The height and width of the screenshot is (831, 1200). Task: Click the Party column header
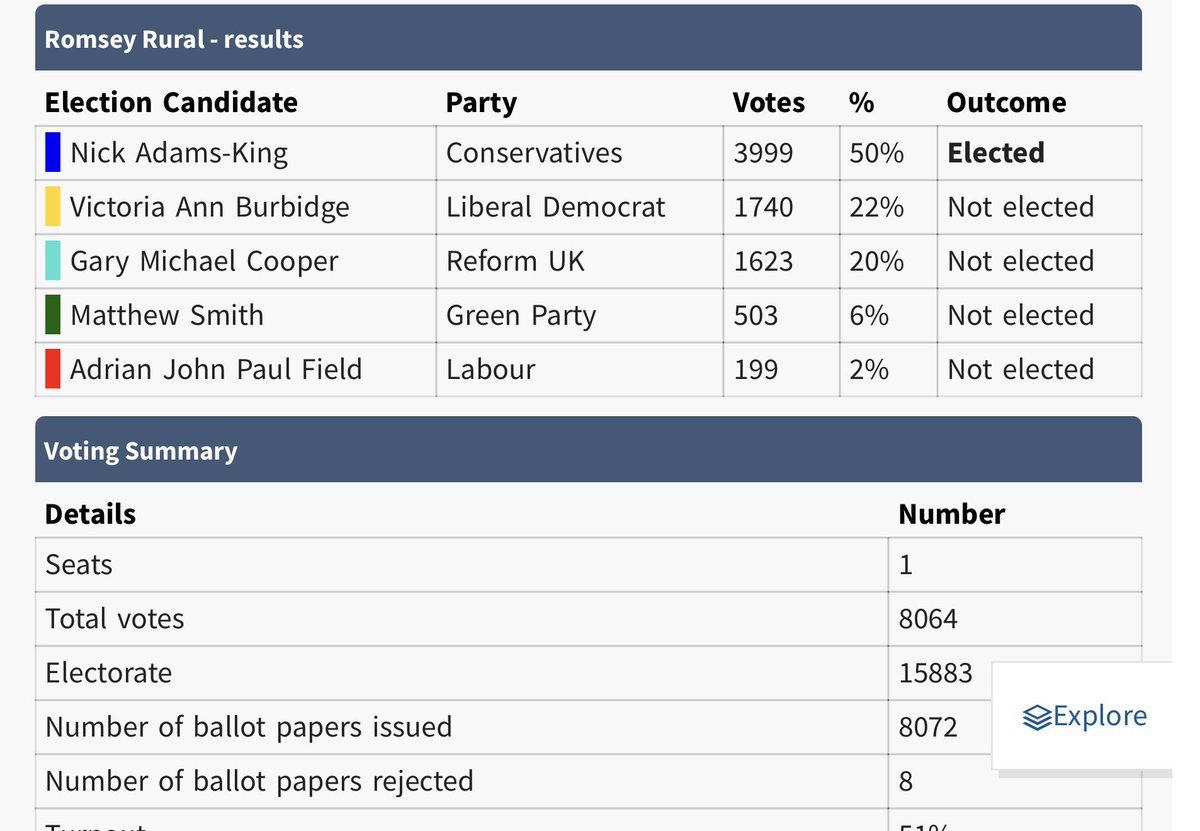click(x=481, y=104)
